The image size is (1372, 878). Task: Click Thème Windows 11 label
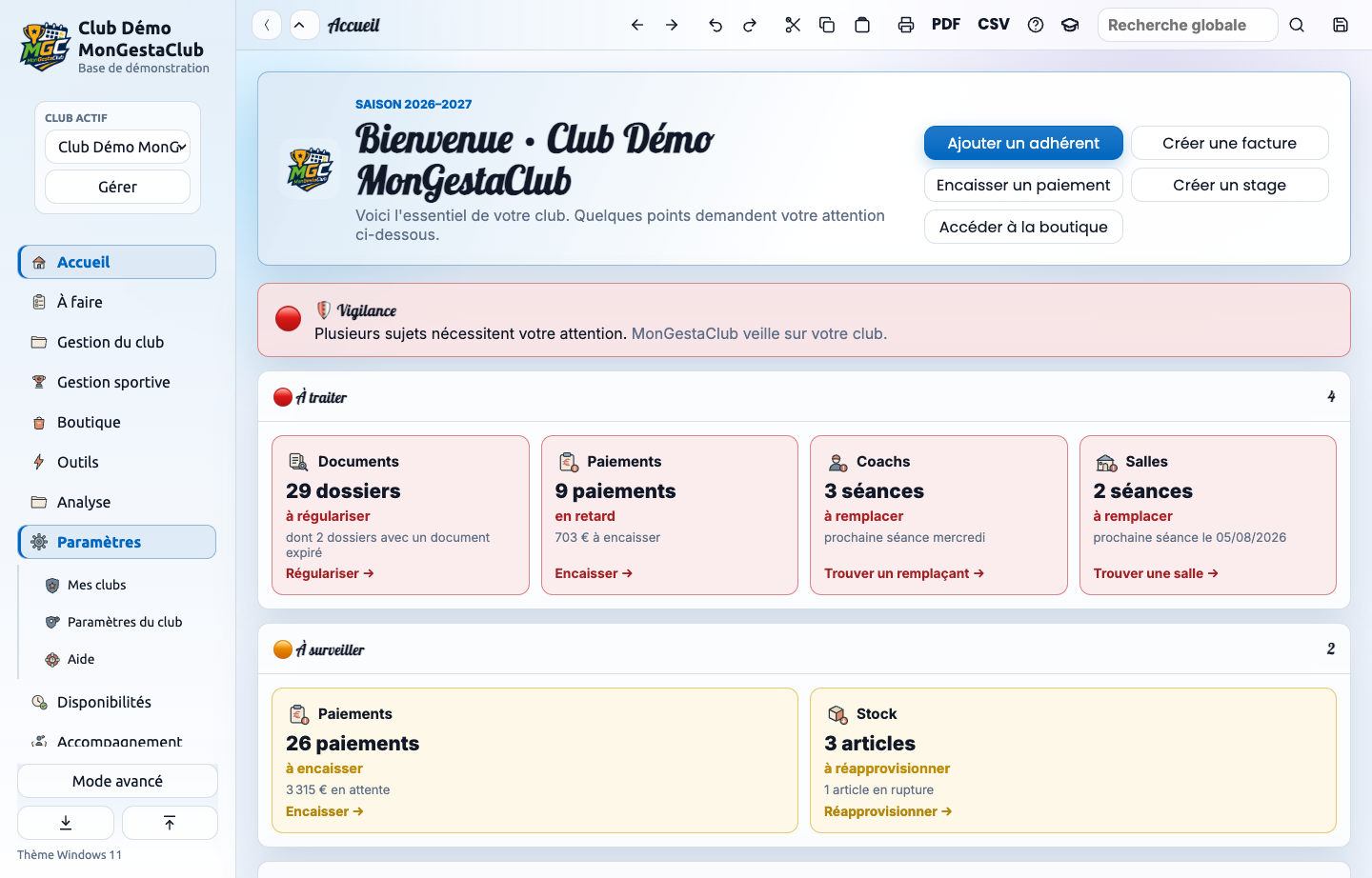70,854
